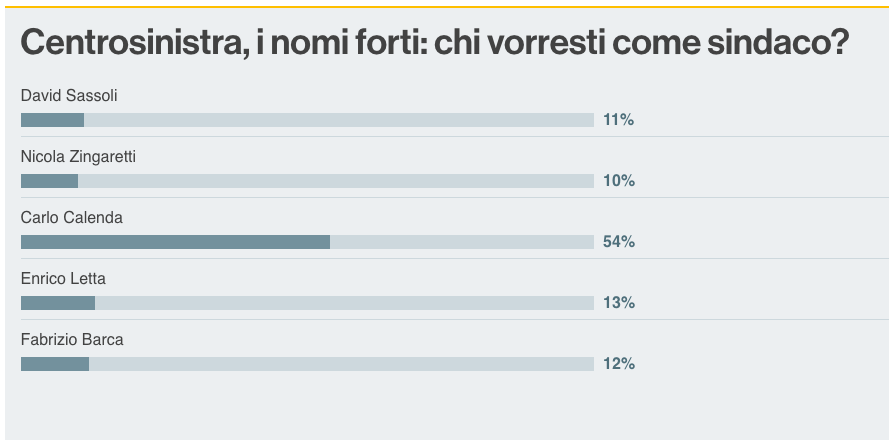Click the filled segment of Letta's bar

point(58,303)
